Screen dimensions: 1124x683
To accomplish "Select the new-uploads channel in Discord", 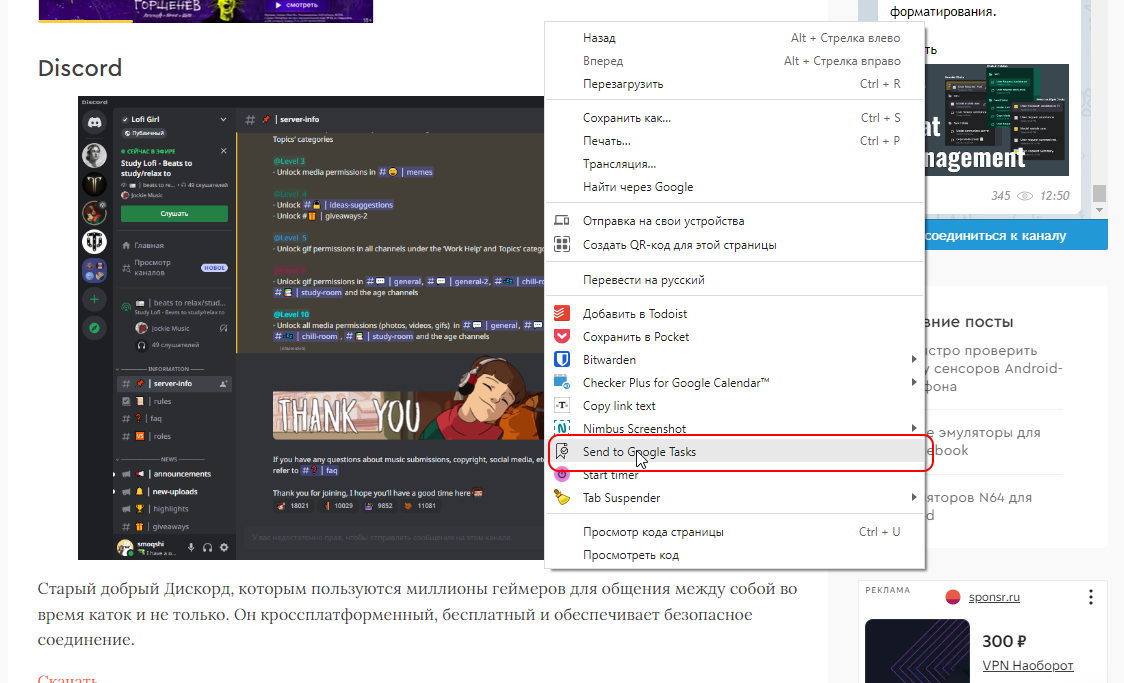I will click(174, 492).
